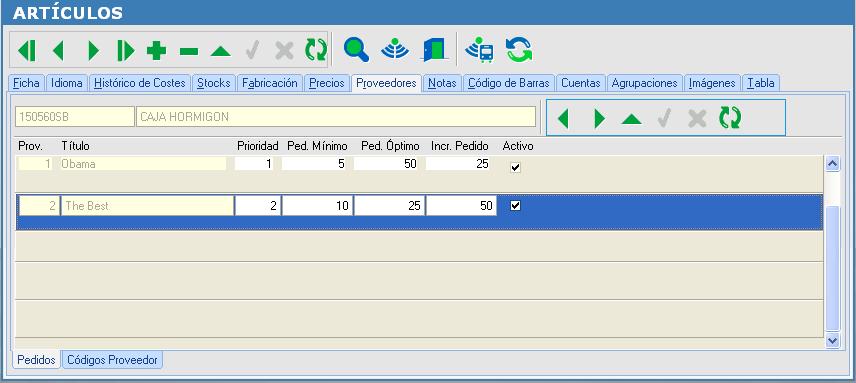Viewport: 856px width, 383px height.
Task: Click the scrollbar down arrow
Action: (x=833, y=340)
